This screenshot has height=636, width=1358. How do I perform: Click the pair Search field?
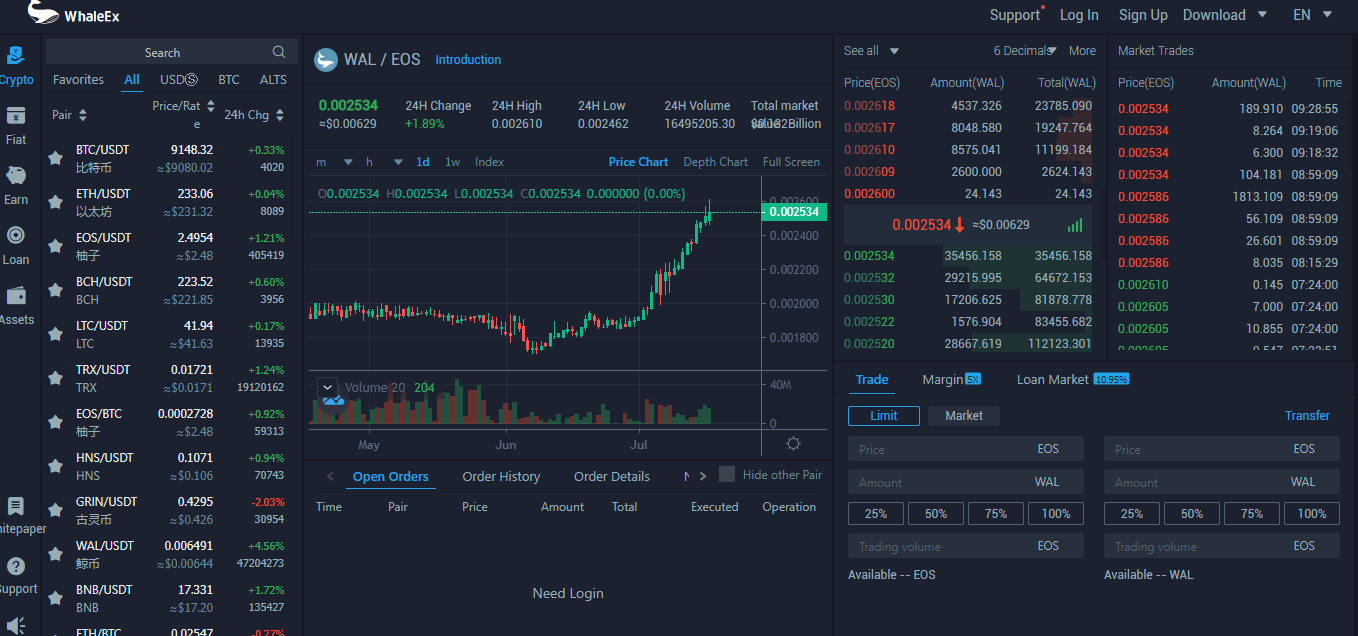pyautogui.click(x=172, y=52)
